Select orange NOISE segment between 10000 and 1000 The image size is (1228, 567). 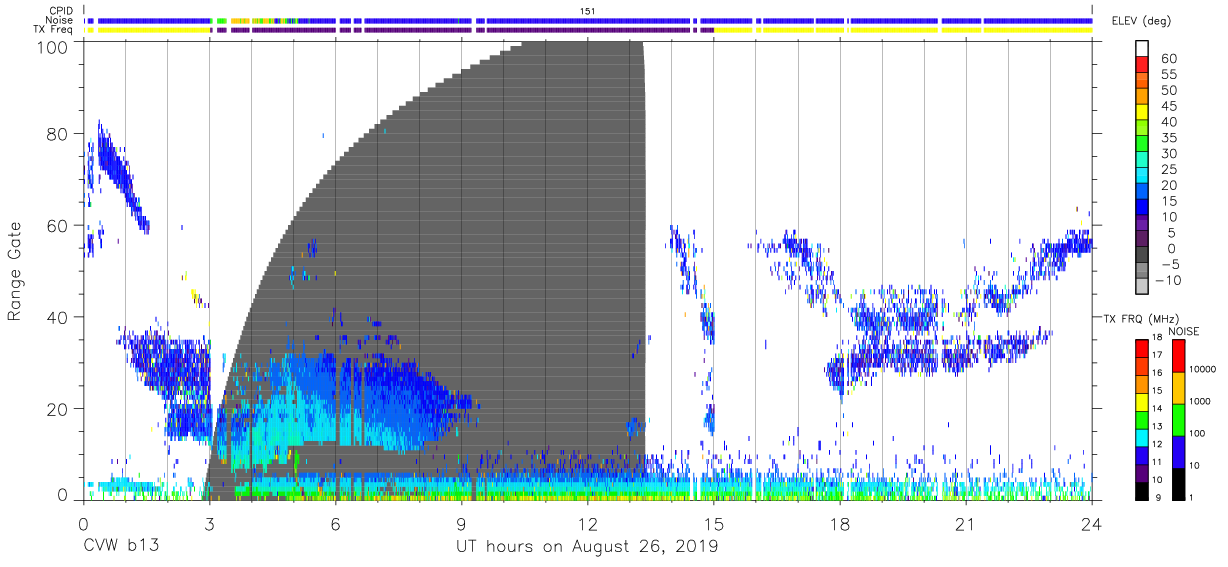pos(1179,388)
